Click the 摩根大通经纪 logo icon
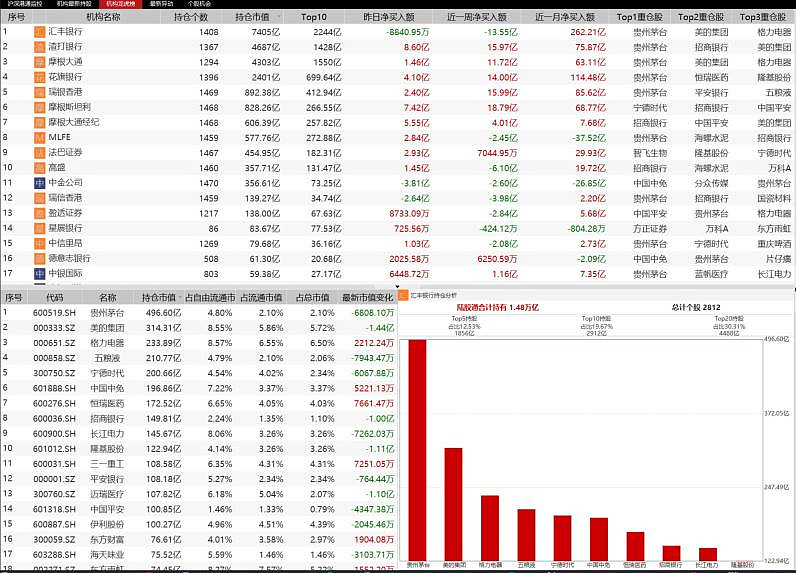This screenshot has height=573, width=796. point(40,122)
